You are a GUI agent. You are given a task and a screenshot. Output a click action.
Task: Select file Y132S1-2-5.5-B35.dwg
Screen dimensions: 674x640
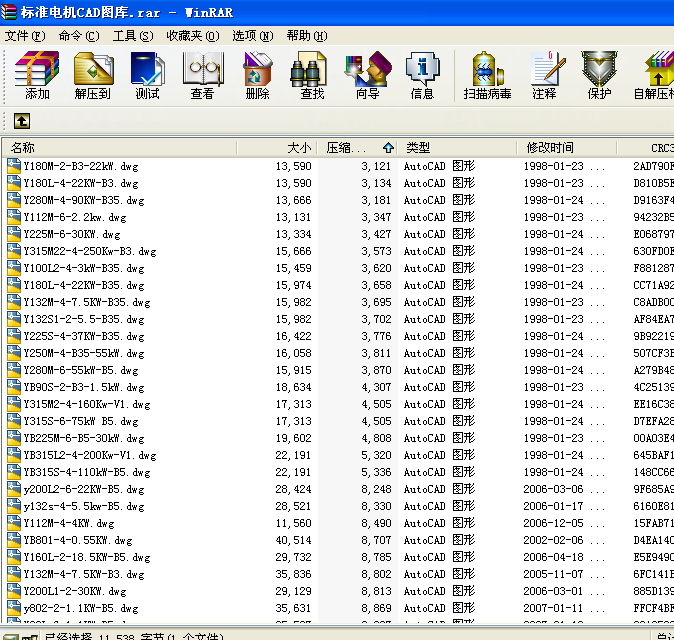[x=84, y=319]
